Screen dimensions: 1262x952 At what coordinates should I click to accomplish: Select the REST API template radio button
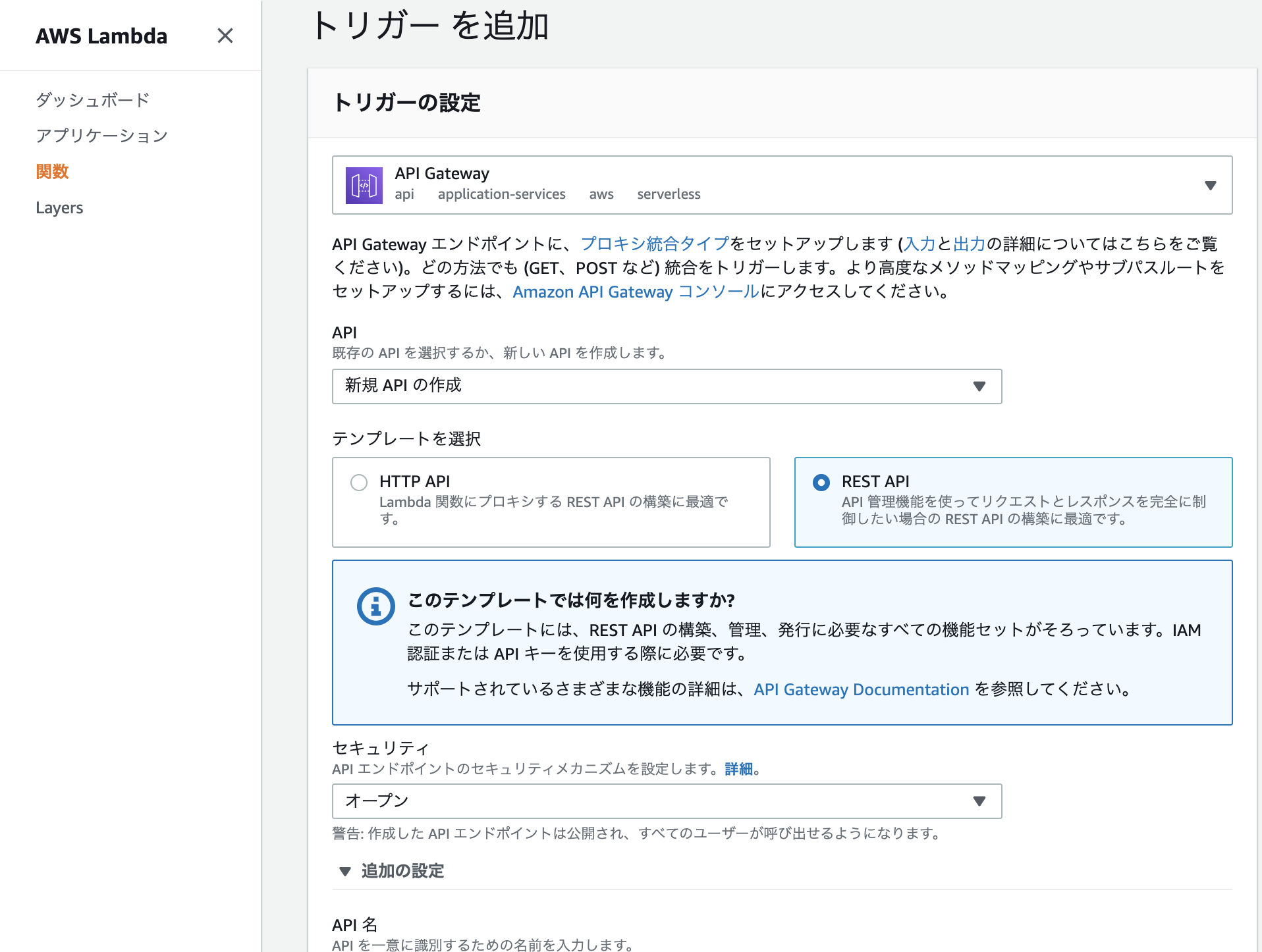click(821, 483)
